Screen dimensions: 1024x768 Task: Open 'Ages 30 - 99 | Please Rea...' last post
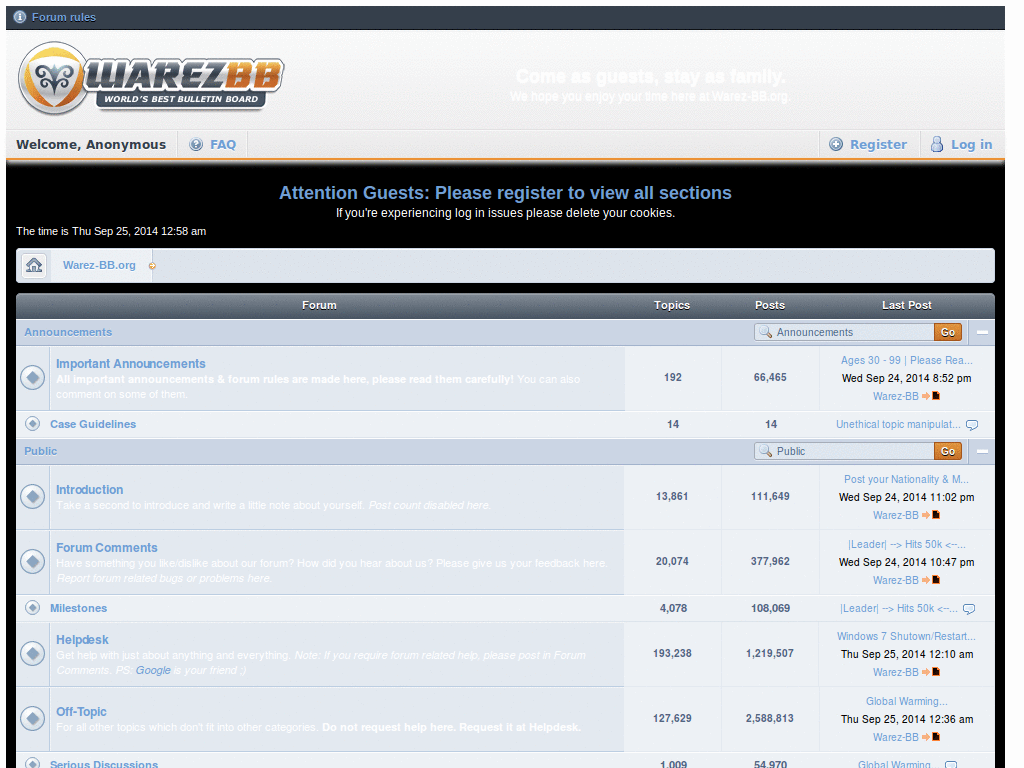pos(906,360)
